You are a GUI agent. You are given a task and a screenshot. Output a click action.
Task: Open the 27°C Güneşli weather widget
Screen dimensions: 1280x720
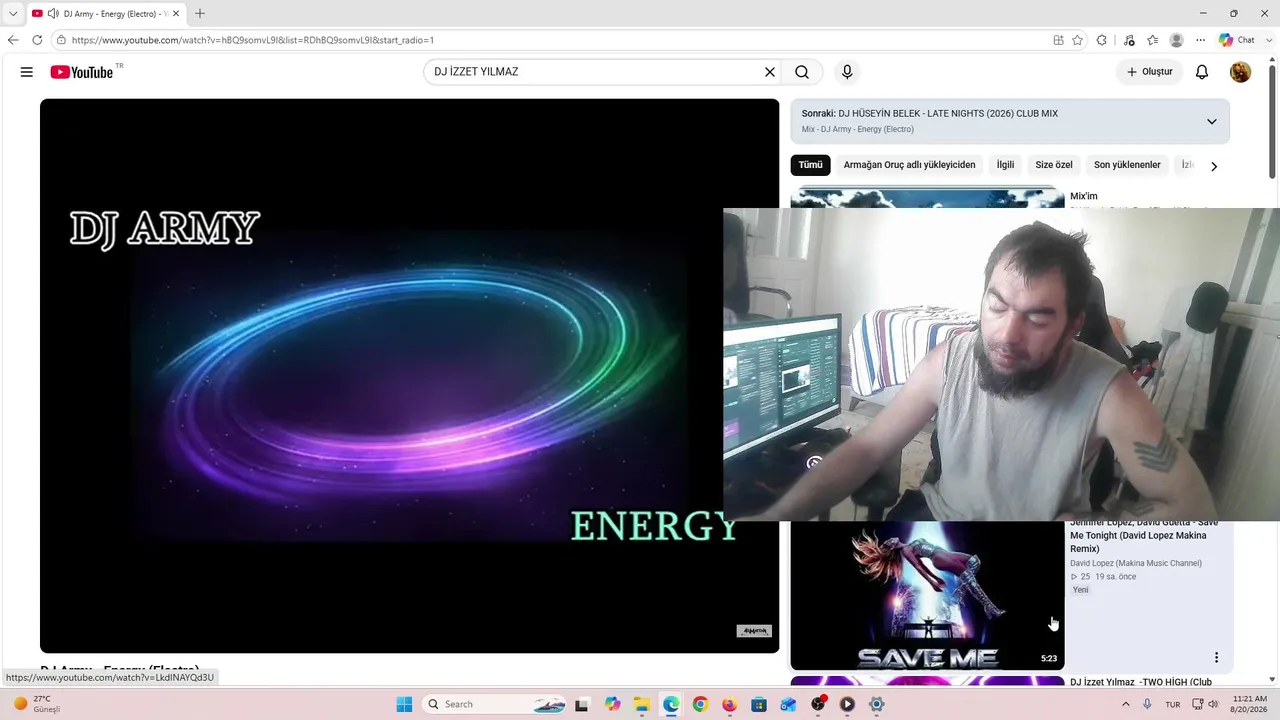pos(36,704)
